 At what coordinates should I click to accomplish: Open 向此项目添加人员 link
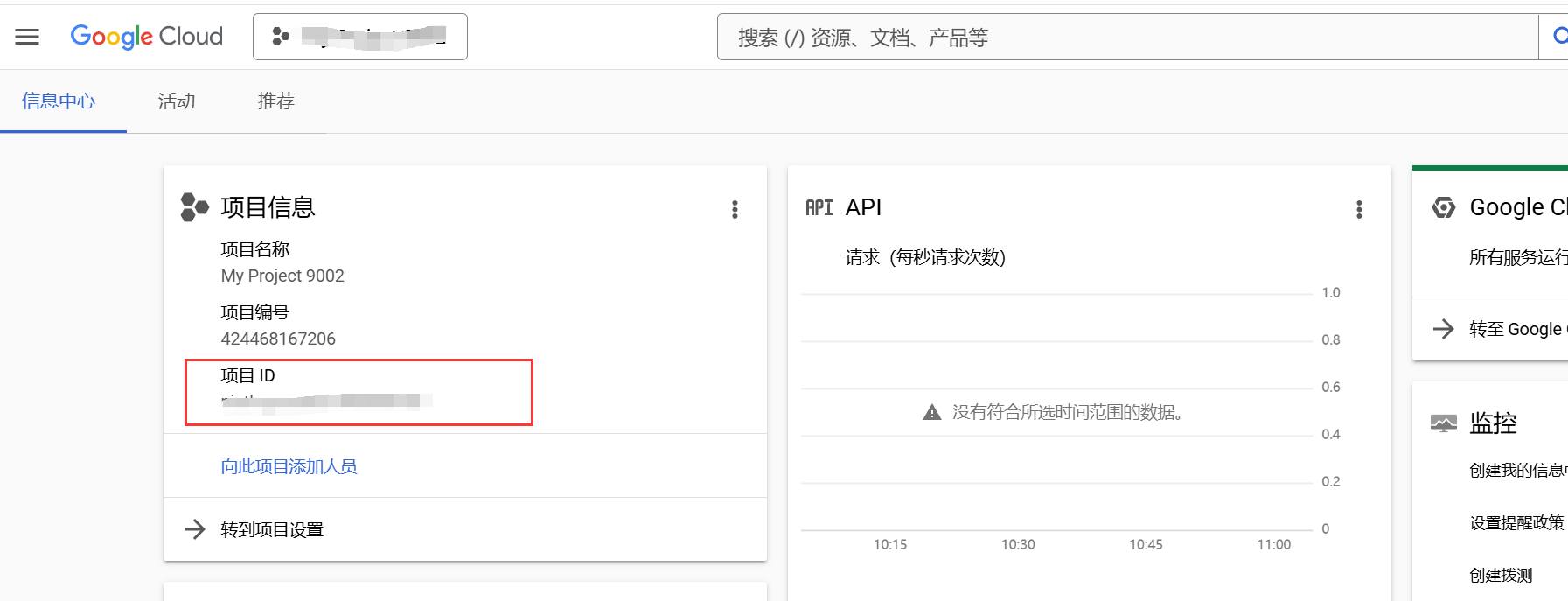point(289,466)
